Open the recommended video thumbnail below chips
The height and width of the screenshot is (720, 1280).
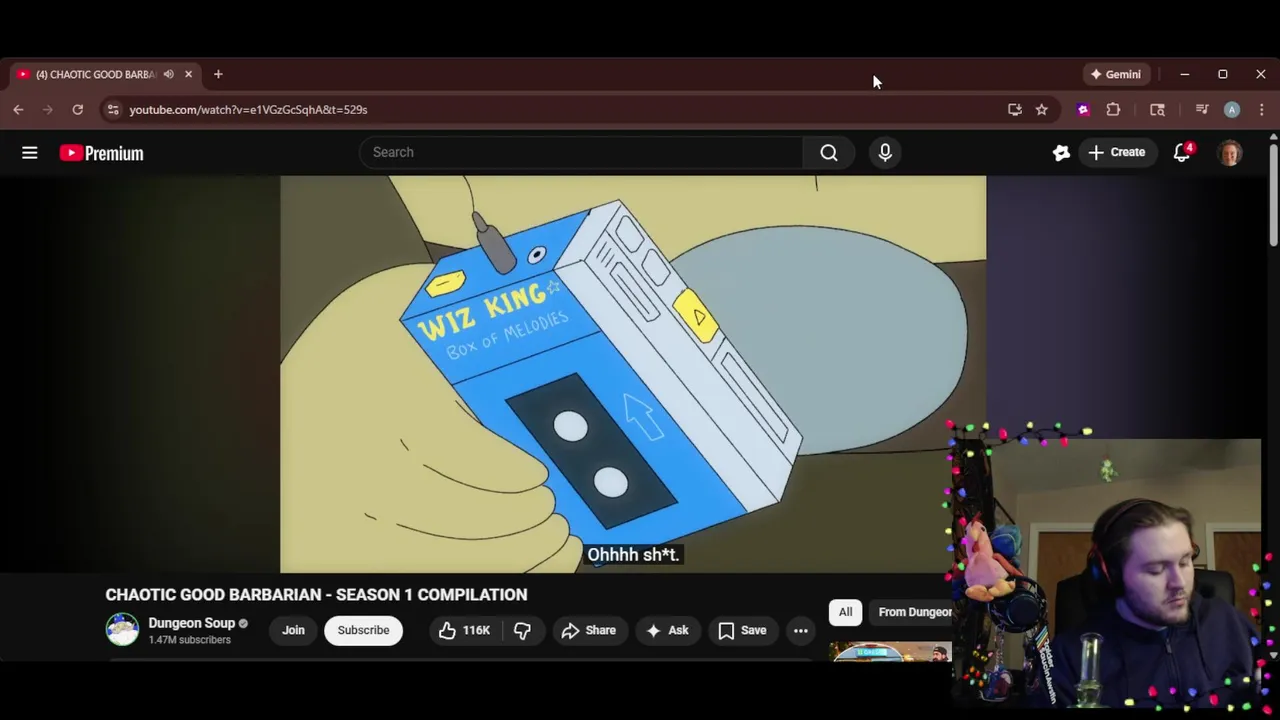[890, 652]
